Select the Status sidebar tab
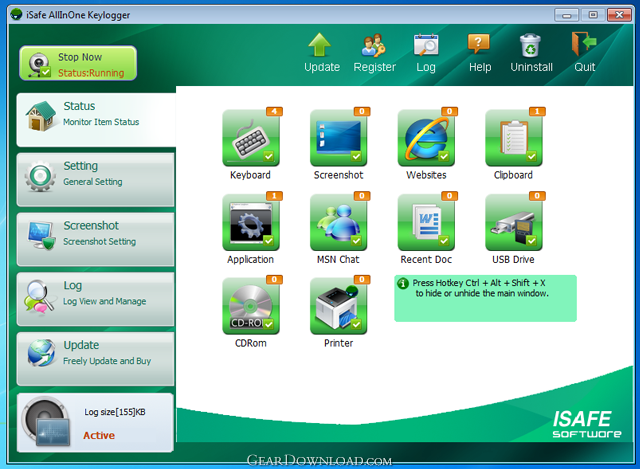The height and width of the screenshot is (469, 640). click(x=96, y=120)
